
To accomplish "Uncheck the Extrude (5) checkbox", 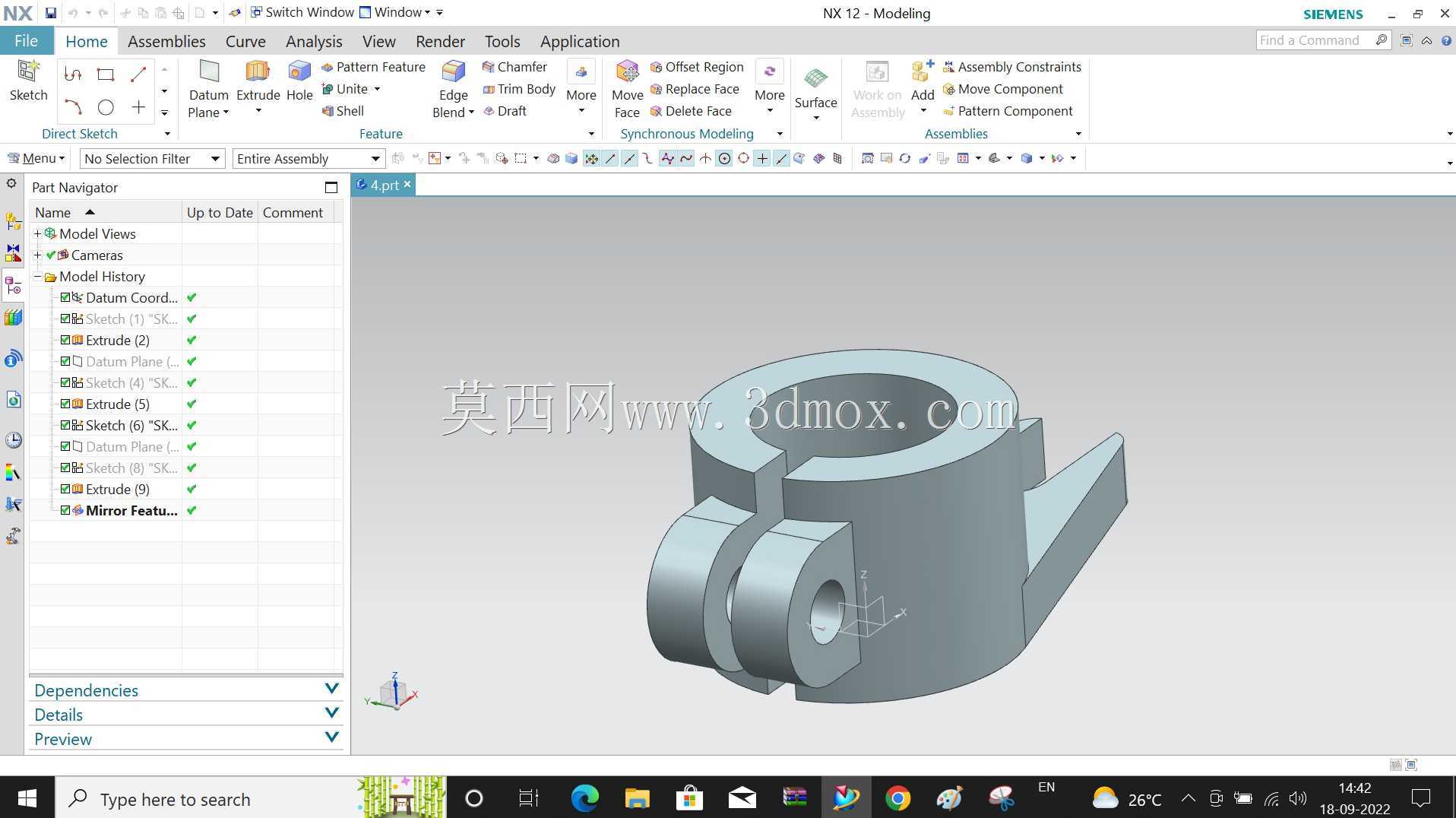I will [x=65, y=404].
